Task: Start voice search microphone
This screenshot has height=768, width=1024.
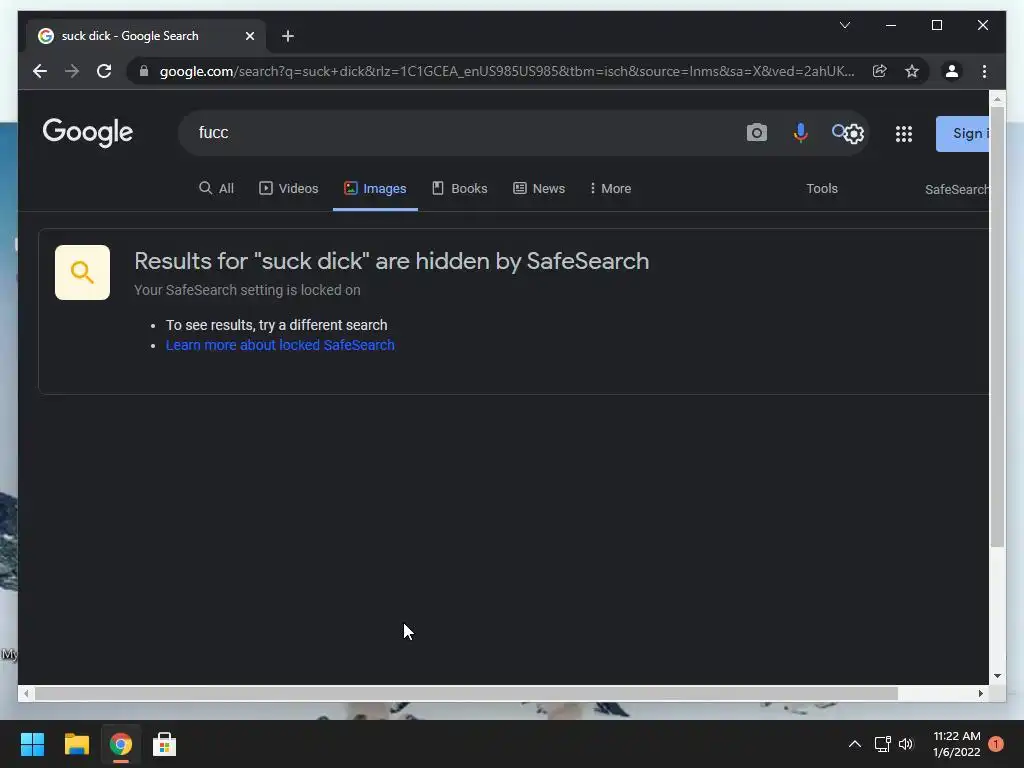Action: coord(800,133)
